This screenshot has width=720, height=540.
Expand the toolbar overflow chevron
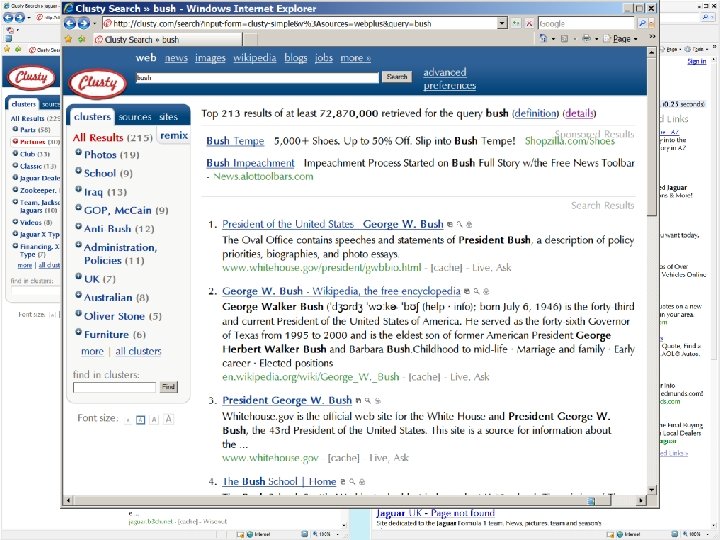tap(652, 37)
